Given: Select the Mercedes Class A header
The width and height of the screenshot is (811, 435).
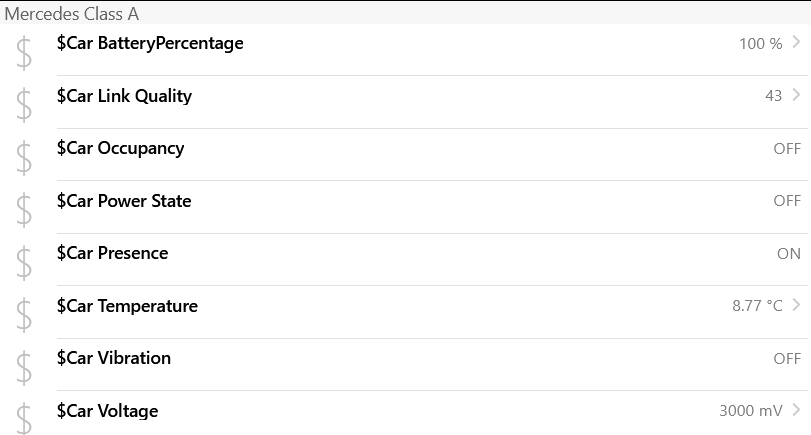Looking at the screenshot, I should 72,14.
